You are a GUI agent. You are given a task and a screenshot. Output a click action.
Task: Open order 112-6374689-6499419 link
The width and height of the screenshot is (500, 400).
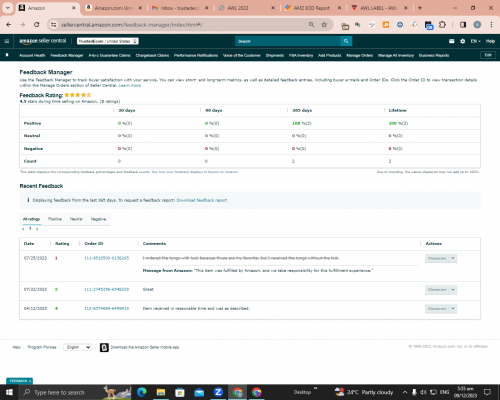[106, 308]
